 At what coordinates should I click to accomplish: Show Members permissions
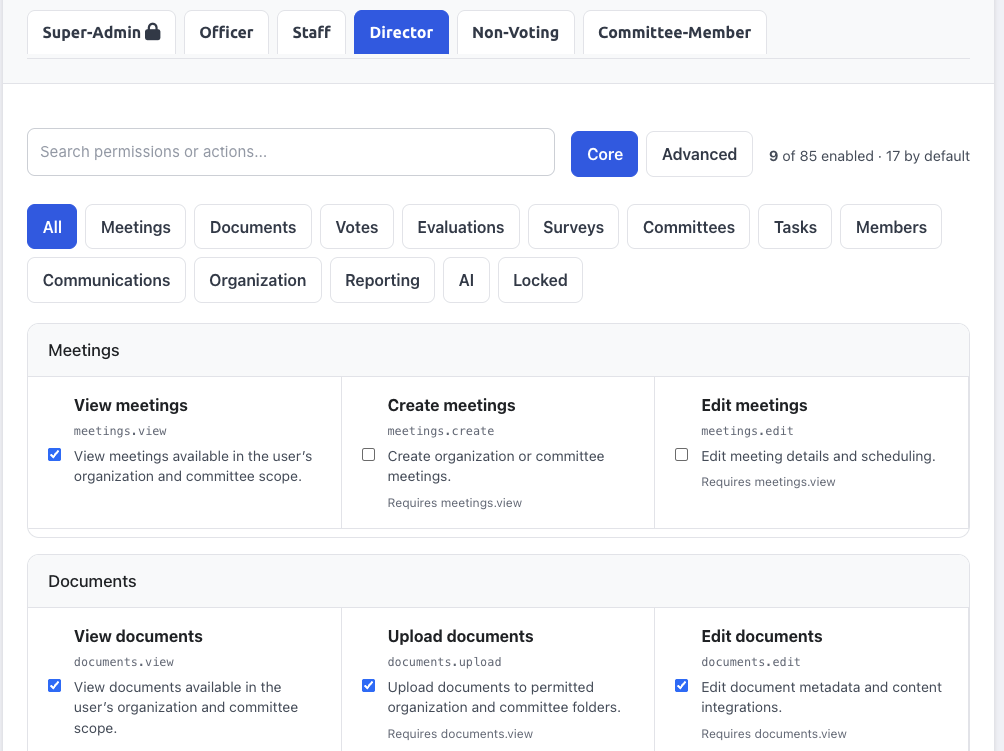click(x=891, y=227)
